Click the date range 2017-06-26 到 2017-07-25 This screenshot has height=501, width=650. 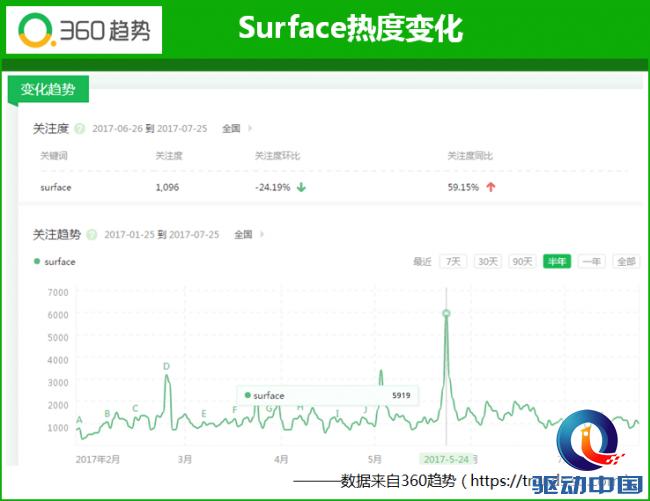click(x=150, y=128)
